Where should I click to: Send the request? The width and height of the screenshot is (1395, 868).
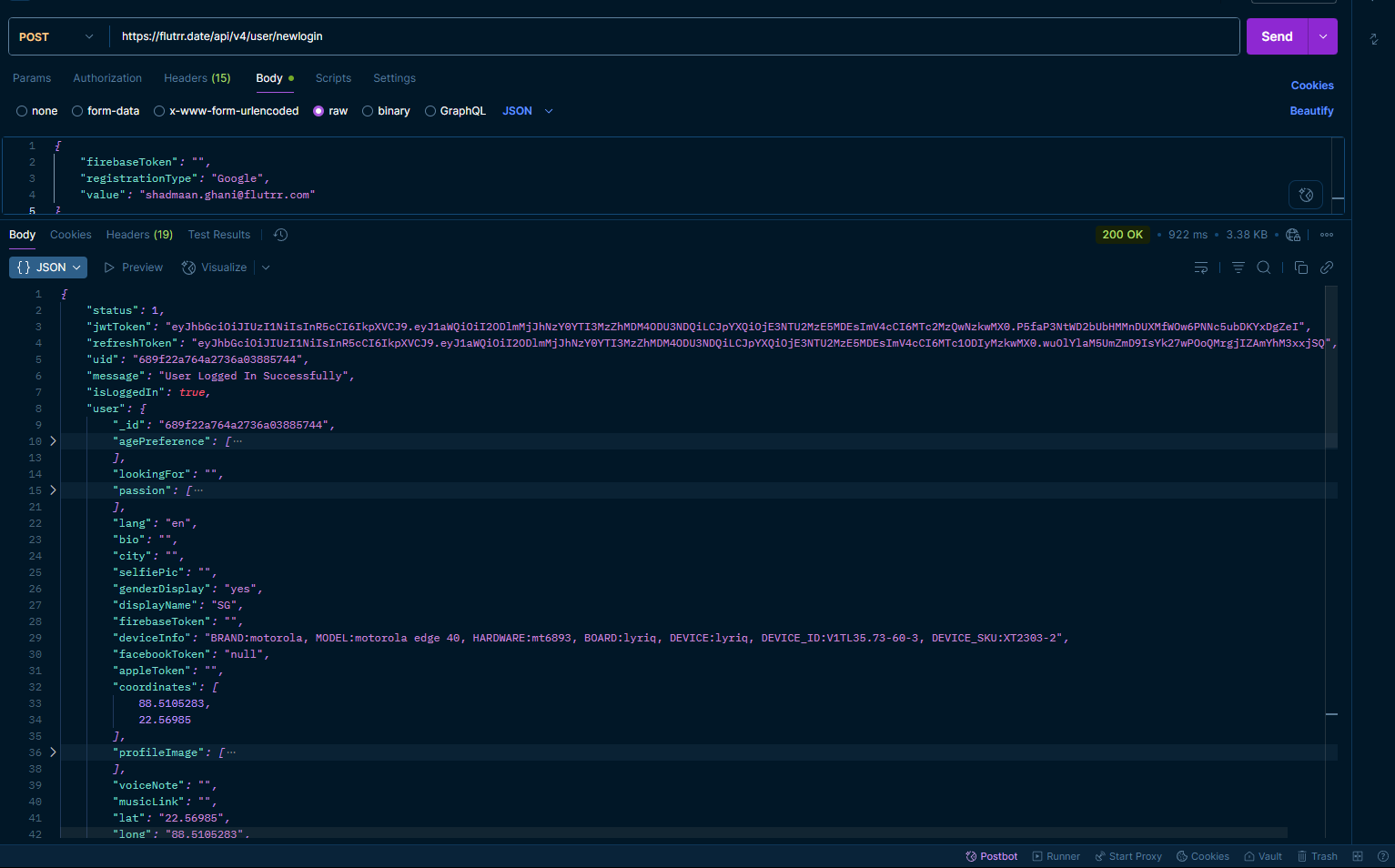(x=1277, y=36)
